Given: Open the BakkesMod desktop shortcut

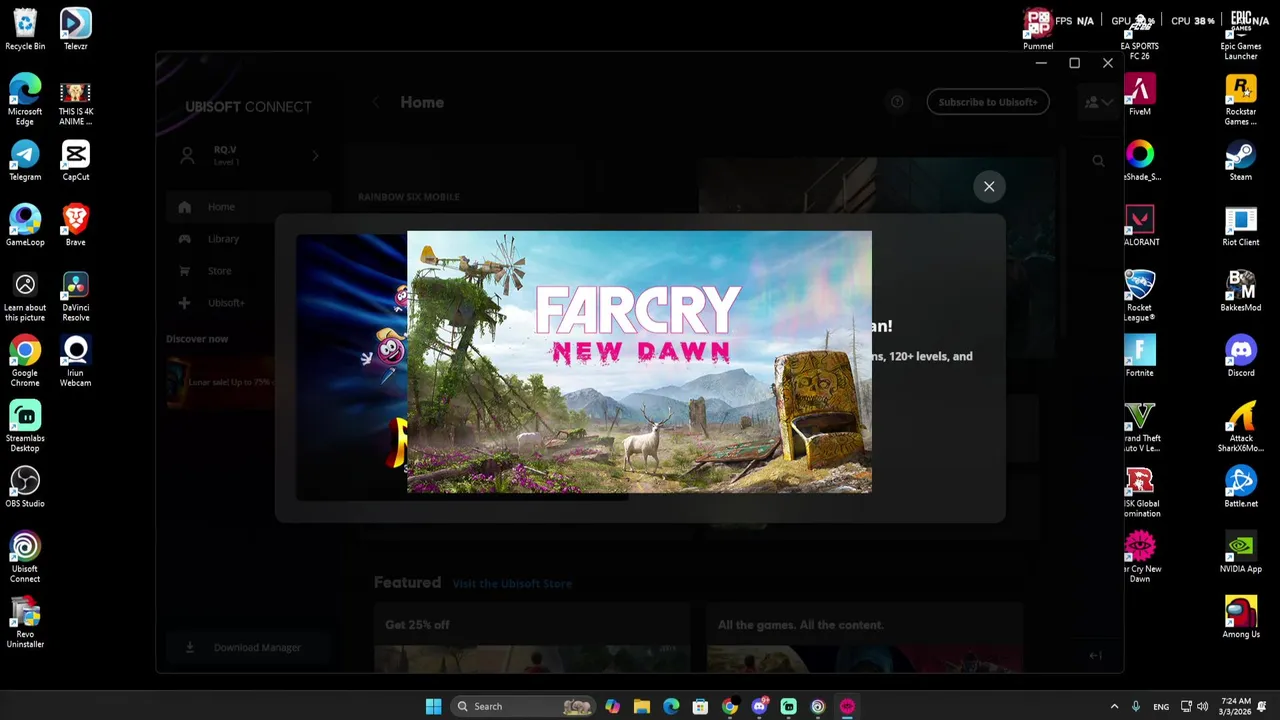Looking at the screenshot, I should click(x=1240, y=290).
